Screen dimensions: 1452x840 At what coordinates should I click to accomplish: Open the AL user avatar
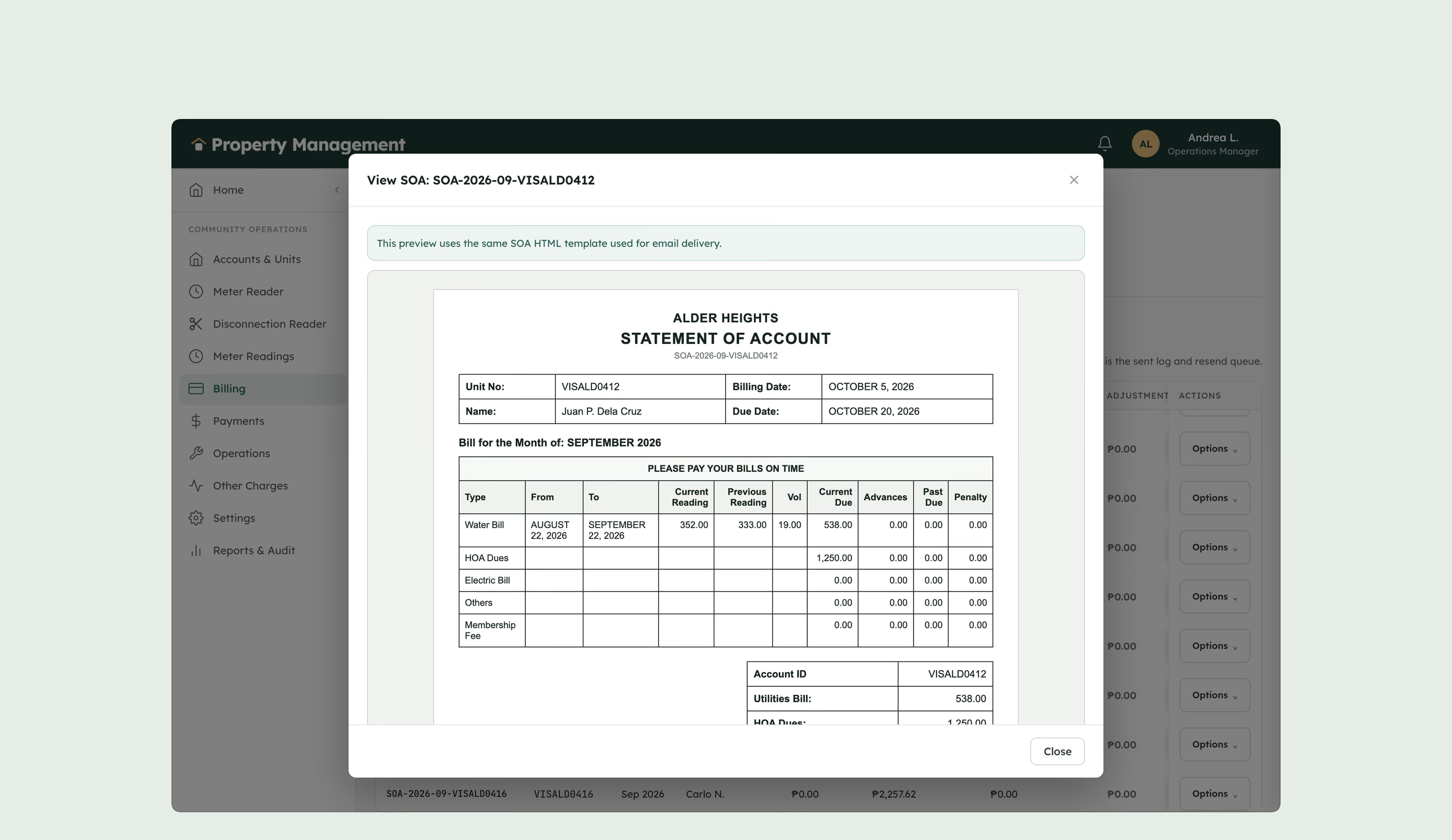tap(1145, 144)
